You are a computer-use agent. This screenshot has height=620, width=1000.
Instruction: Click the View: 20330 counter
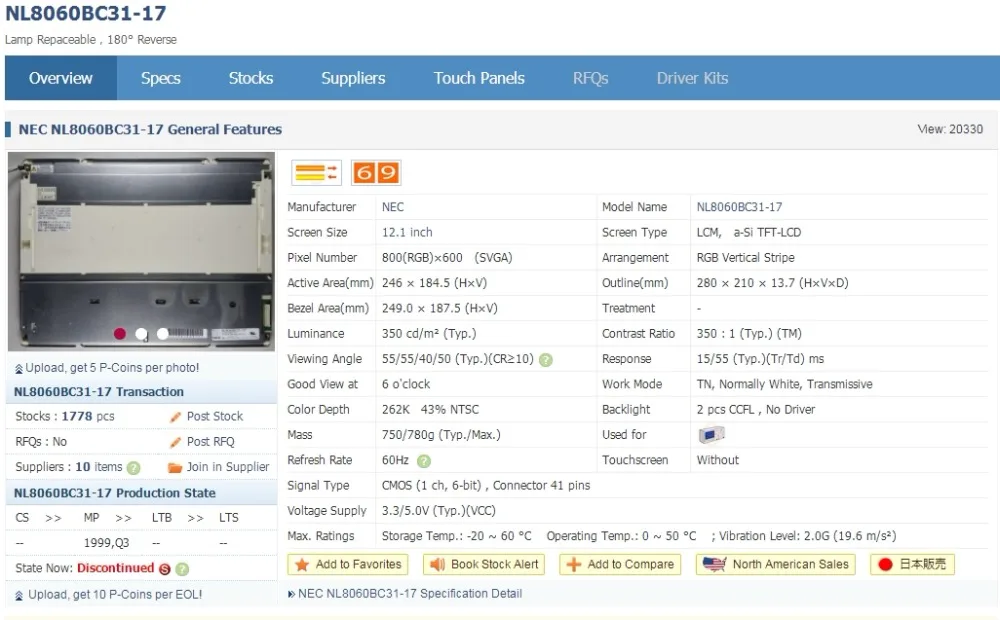950,129
